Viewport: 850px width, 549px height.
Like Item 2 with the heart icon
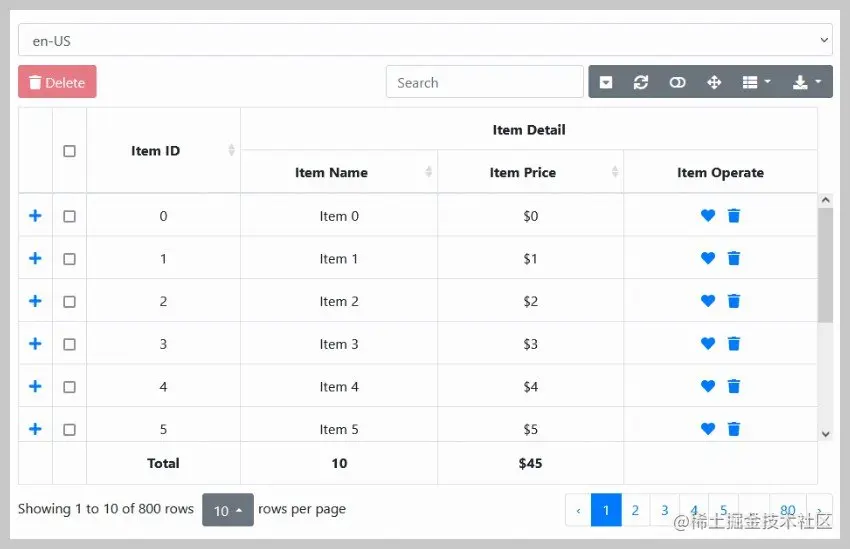[x=707, y=301]
